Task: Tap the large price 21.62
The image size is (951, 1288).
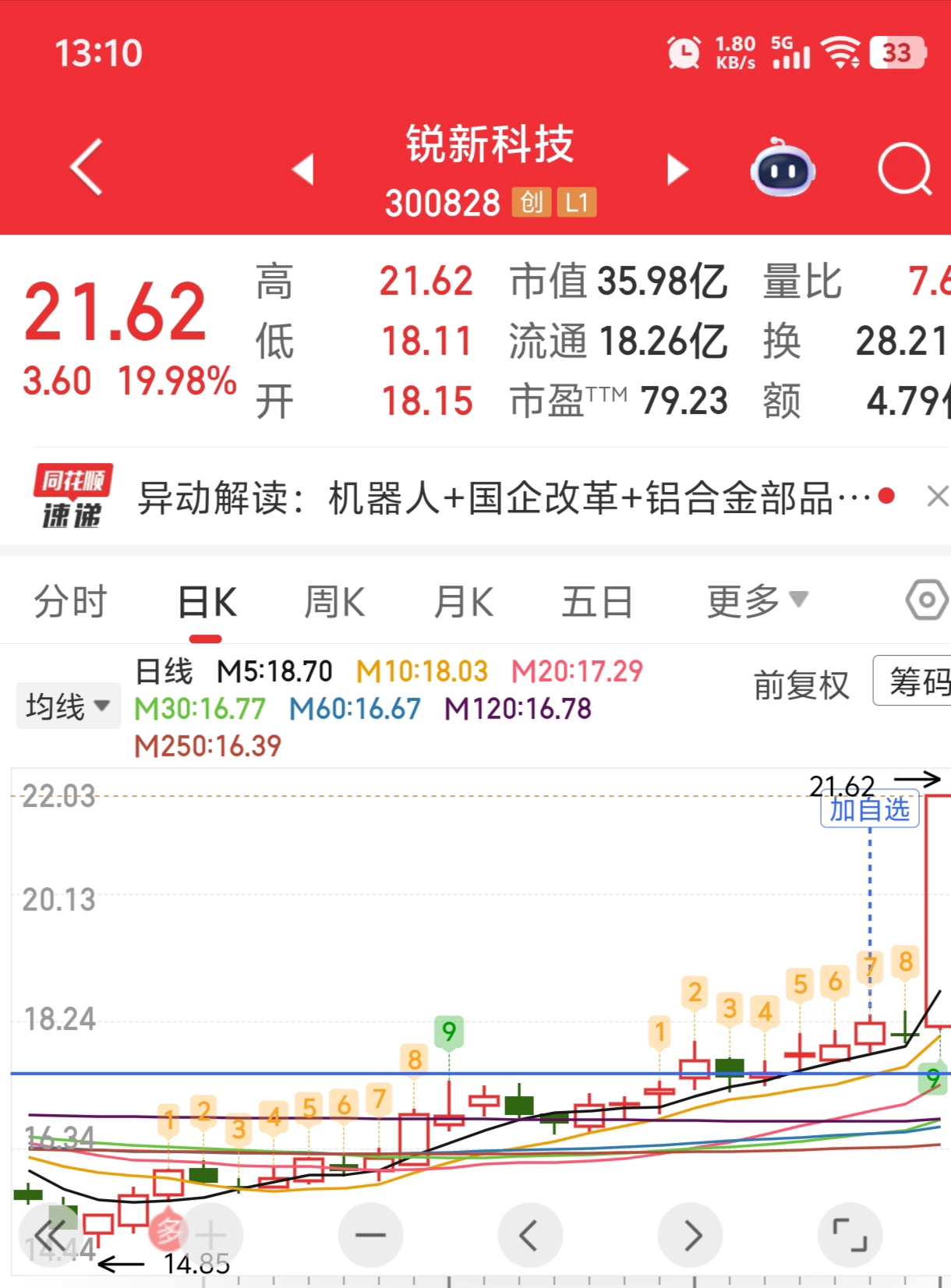Action: pyautogui.click(x=115, y=312)
